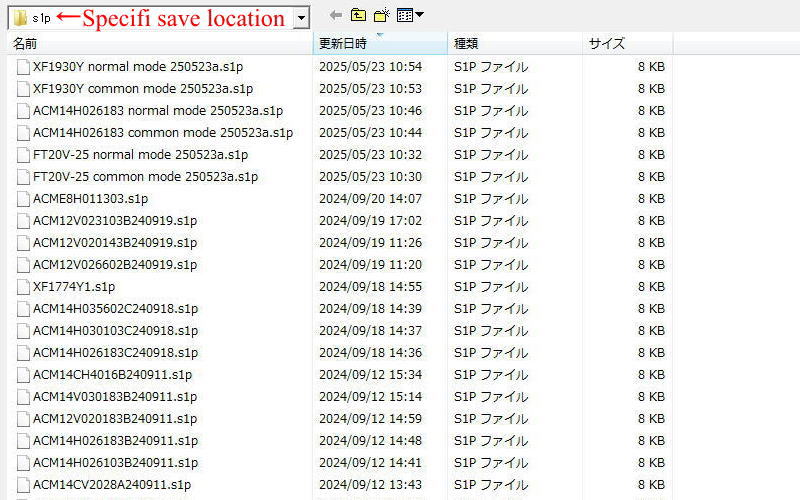Select file name ACM14H026183C240918.s1p
Image resolution: width=800 pixels, height=500 pixels.
point(115,353)
